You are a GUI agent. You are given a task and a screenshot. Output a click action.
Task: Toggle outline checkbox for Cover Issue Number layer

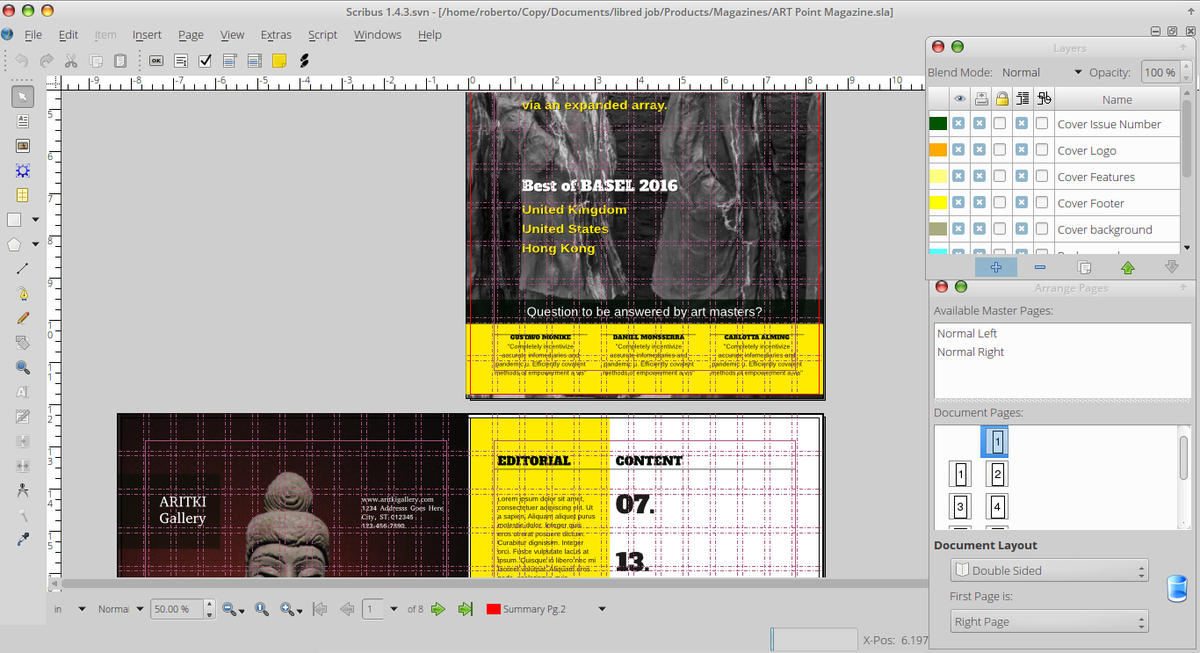pos(1042,124)
